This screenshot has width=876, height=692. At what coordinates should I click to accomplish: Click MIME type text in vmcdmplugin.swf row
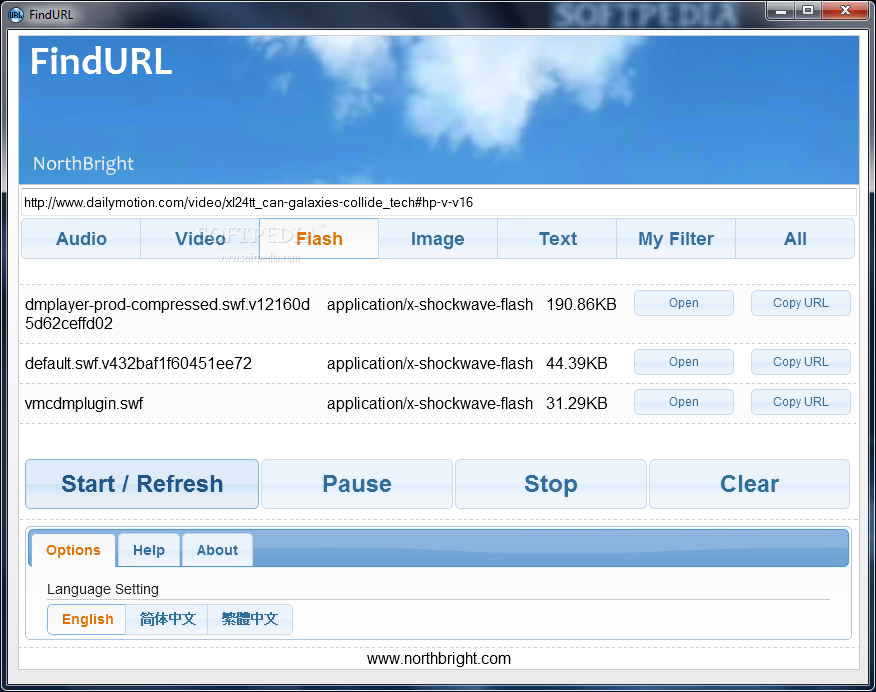point(430,403)
